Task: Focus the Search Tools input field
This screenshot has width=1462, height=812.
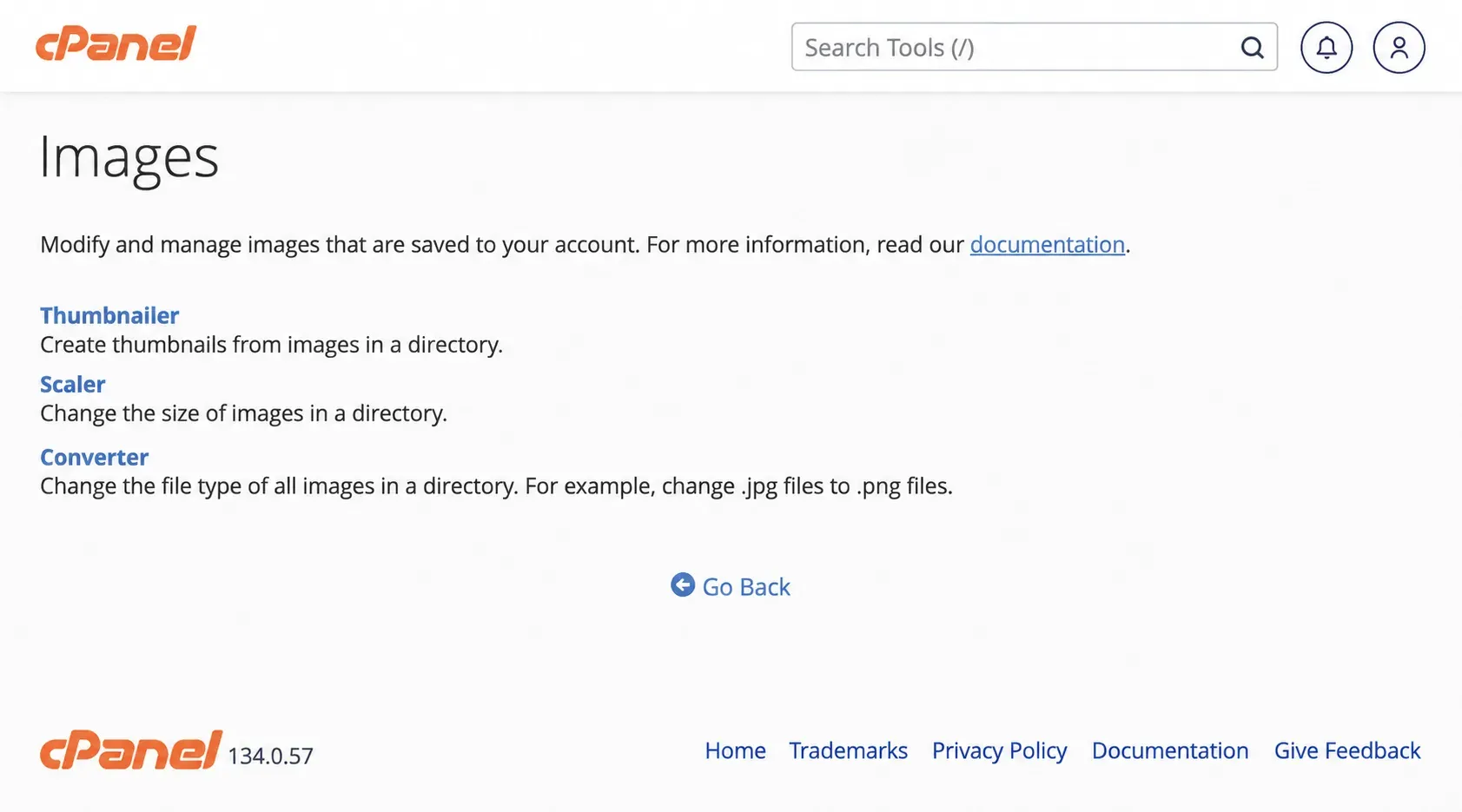Action: click(x=1034, y=47)
